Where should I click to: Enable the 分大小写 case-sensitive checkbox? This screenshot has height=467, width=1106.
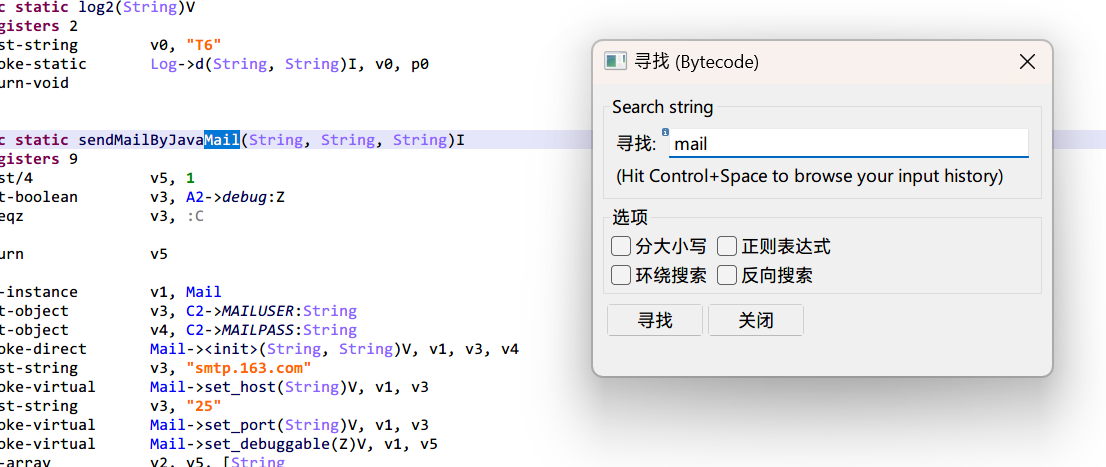coord(621,246)
